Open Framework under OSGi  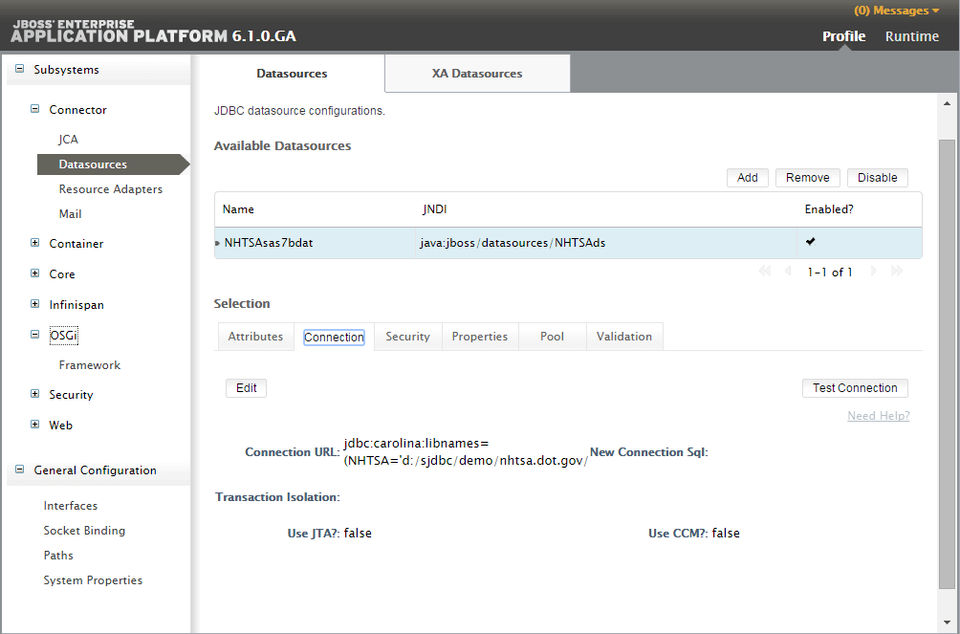pyautogui.click(x=89, y=365)
